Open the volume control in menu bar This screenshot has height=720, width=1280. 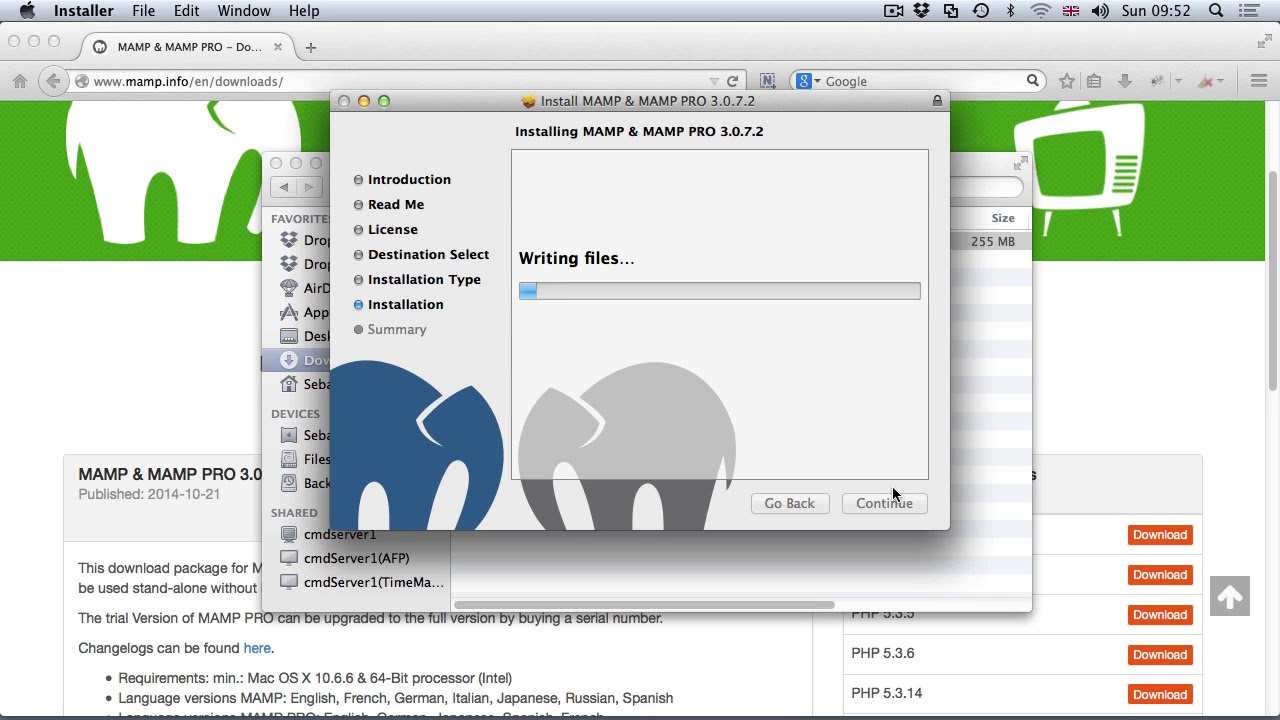pos(1100,11)
